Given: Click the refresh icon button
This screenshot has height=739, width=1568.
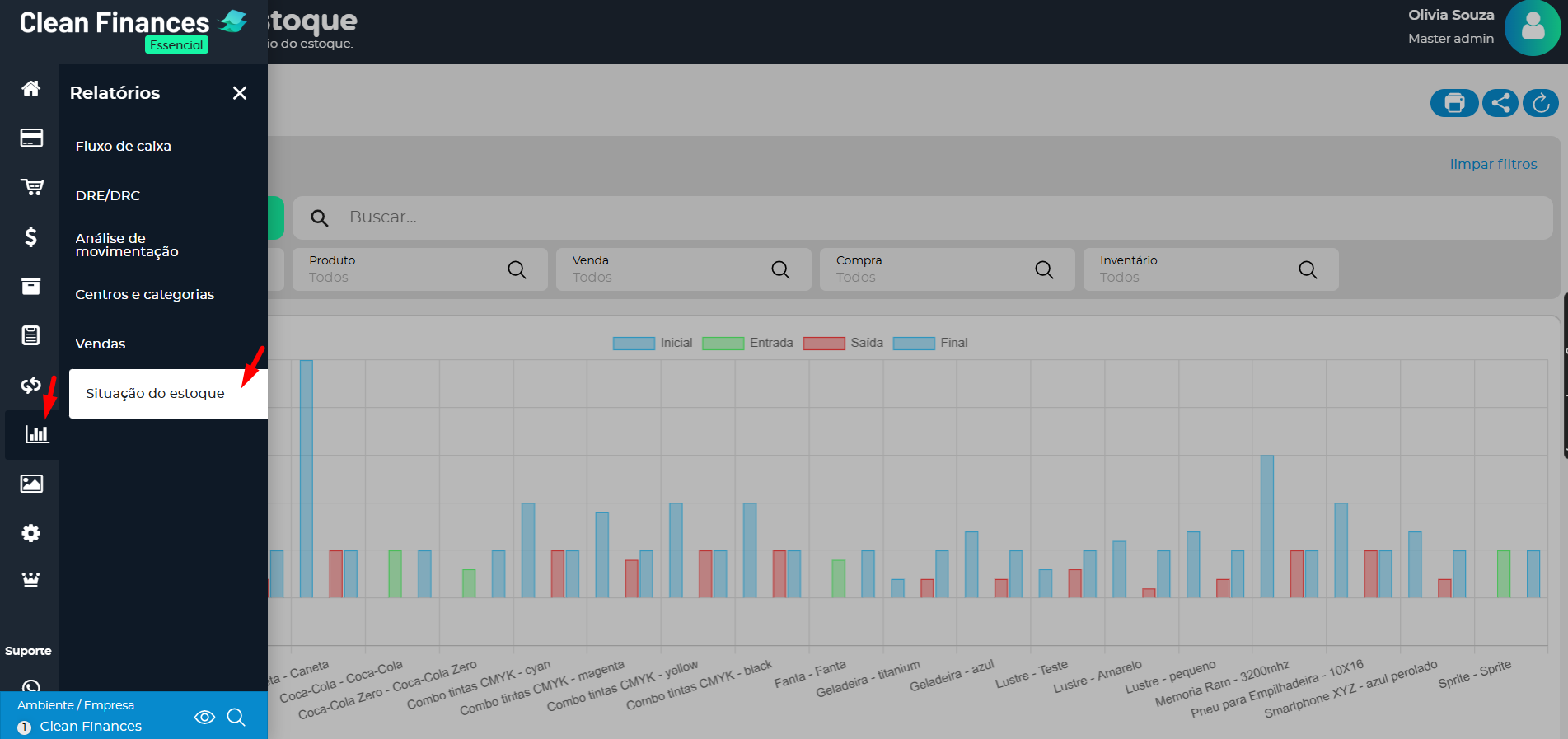Looking at the screenshot, I should (x=1541, y=103).
